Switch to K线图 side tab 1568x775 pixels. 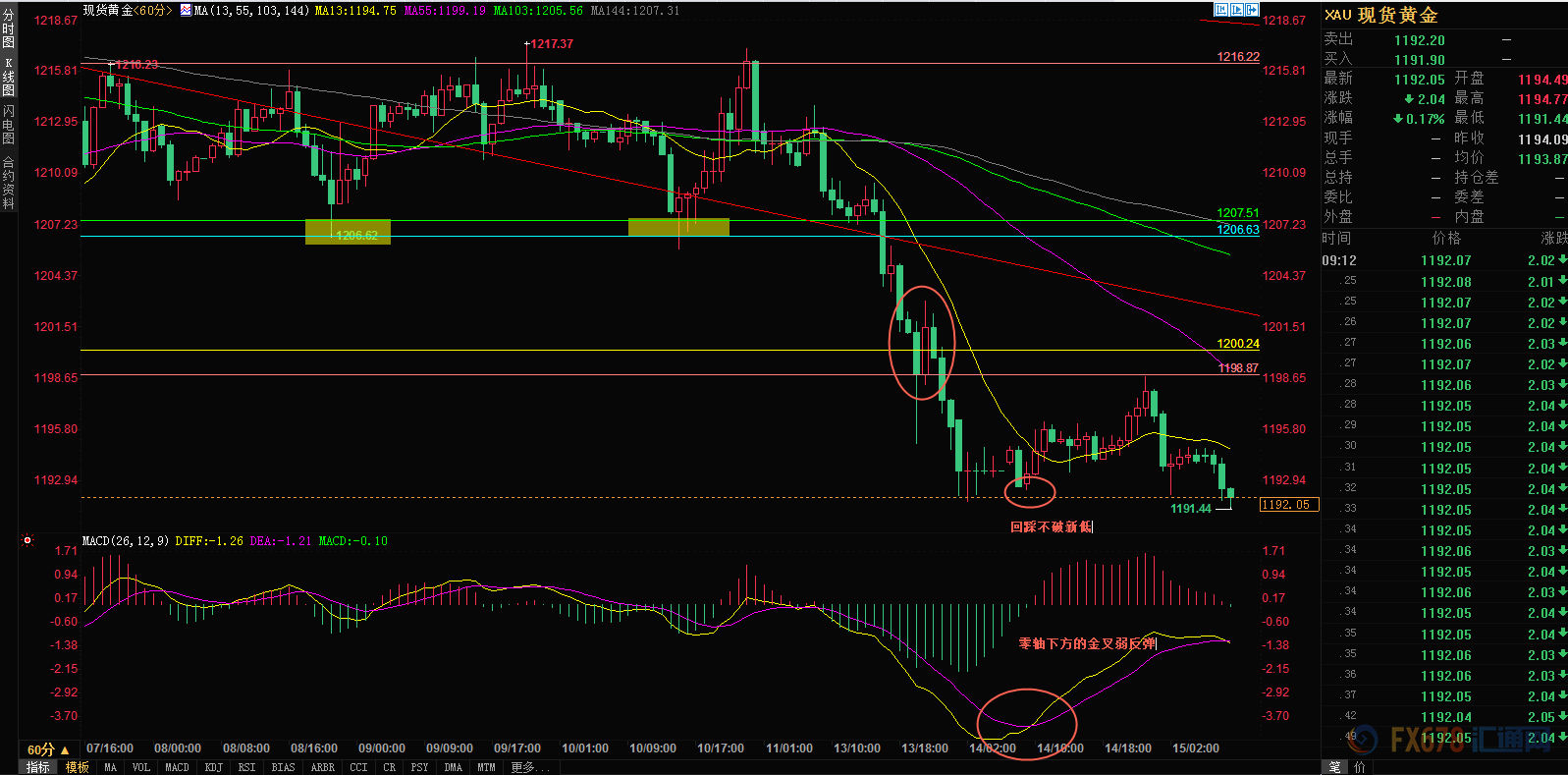(9, 77)
